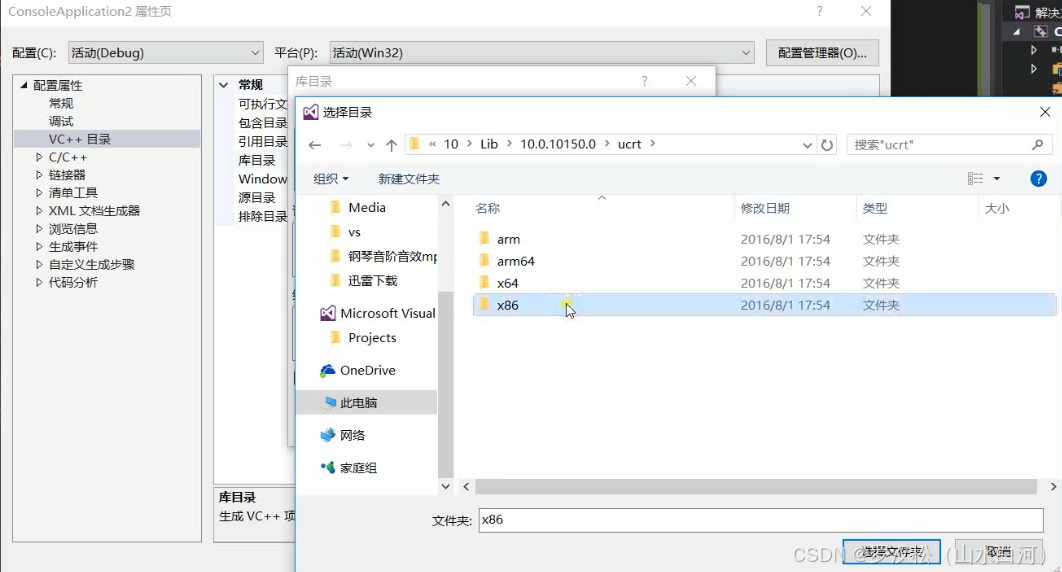Screen dimensions: 1062x572
Task: Select OneDrive in navigation pane
Action: point(367,370)
